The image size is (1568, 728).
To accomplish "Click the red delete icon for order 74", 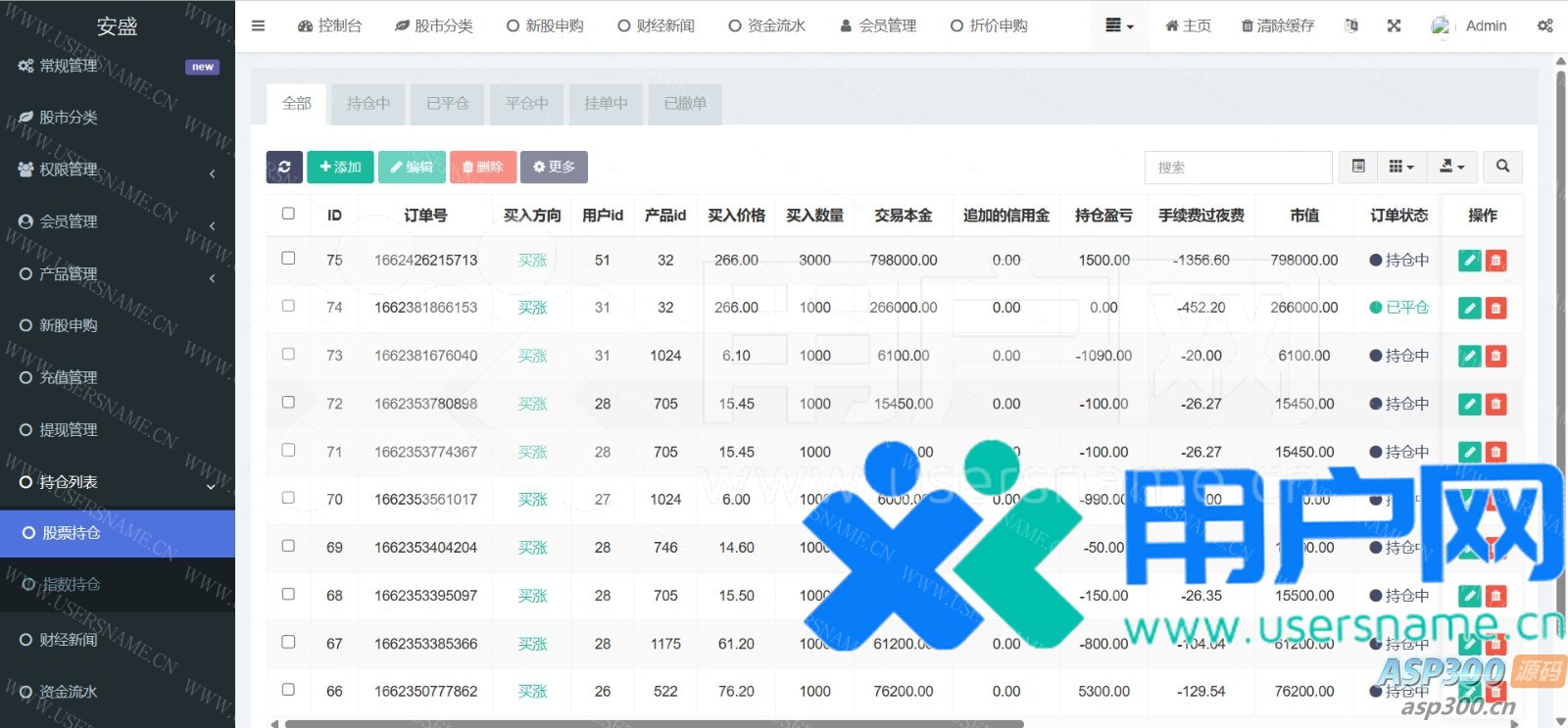I will pyautogui.click(x=1495, y=308).
